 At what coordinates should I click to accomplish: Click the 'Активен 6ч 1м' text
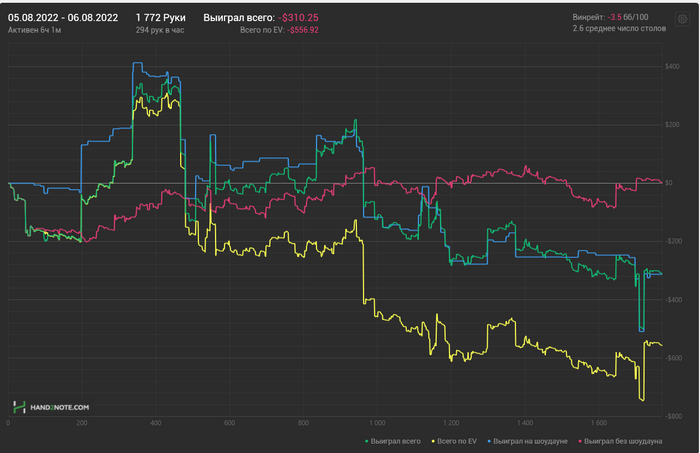pyautogui.click(x=34, y=30)
